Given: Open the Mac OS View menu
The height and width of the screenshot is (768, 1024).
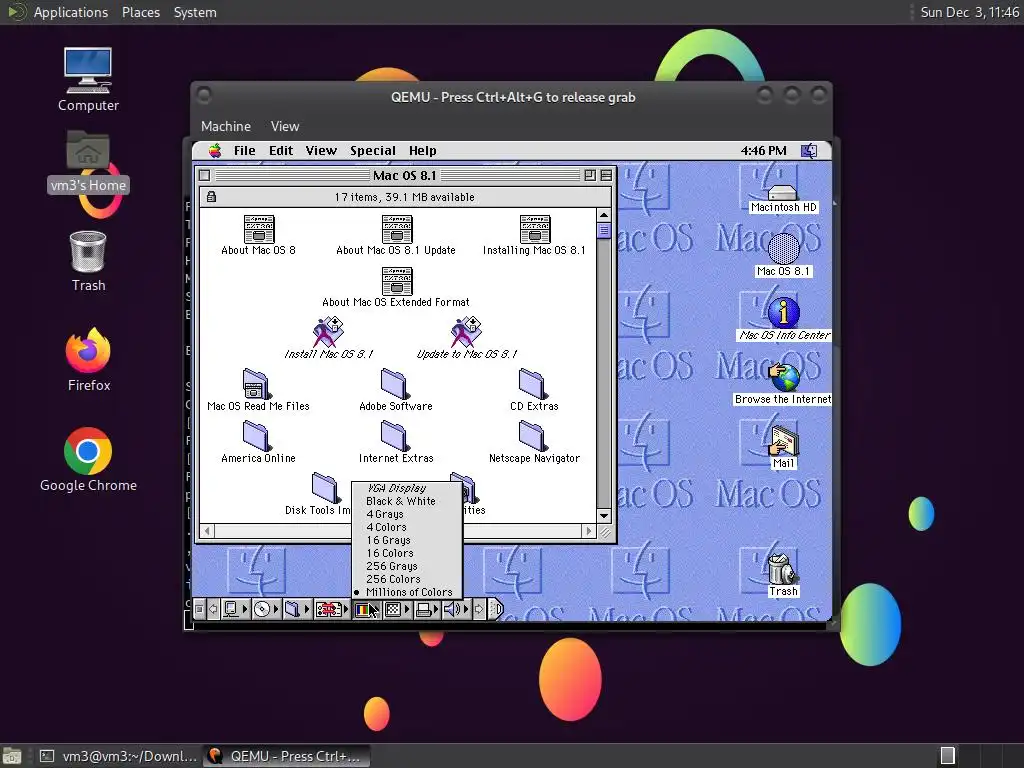Looking at the screenshot, I should tap(321, 151).
